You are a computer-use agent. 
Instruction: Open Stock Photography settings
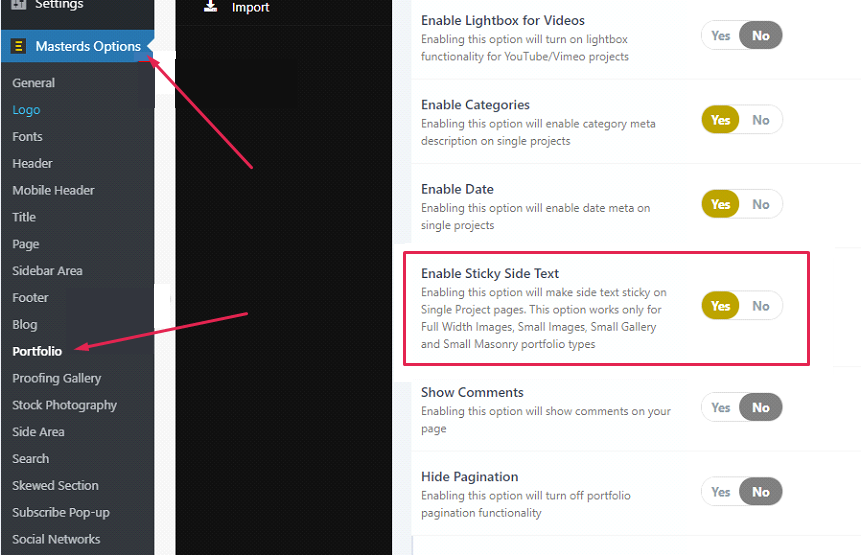tap(65, 405)
